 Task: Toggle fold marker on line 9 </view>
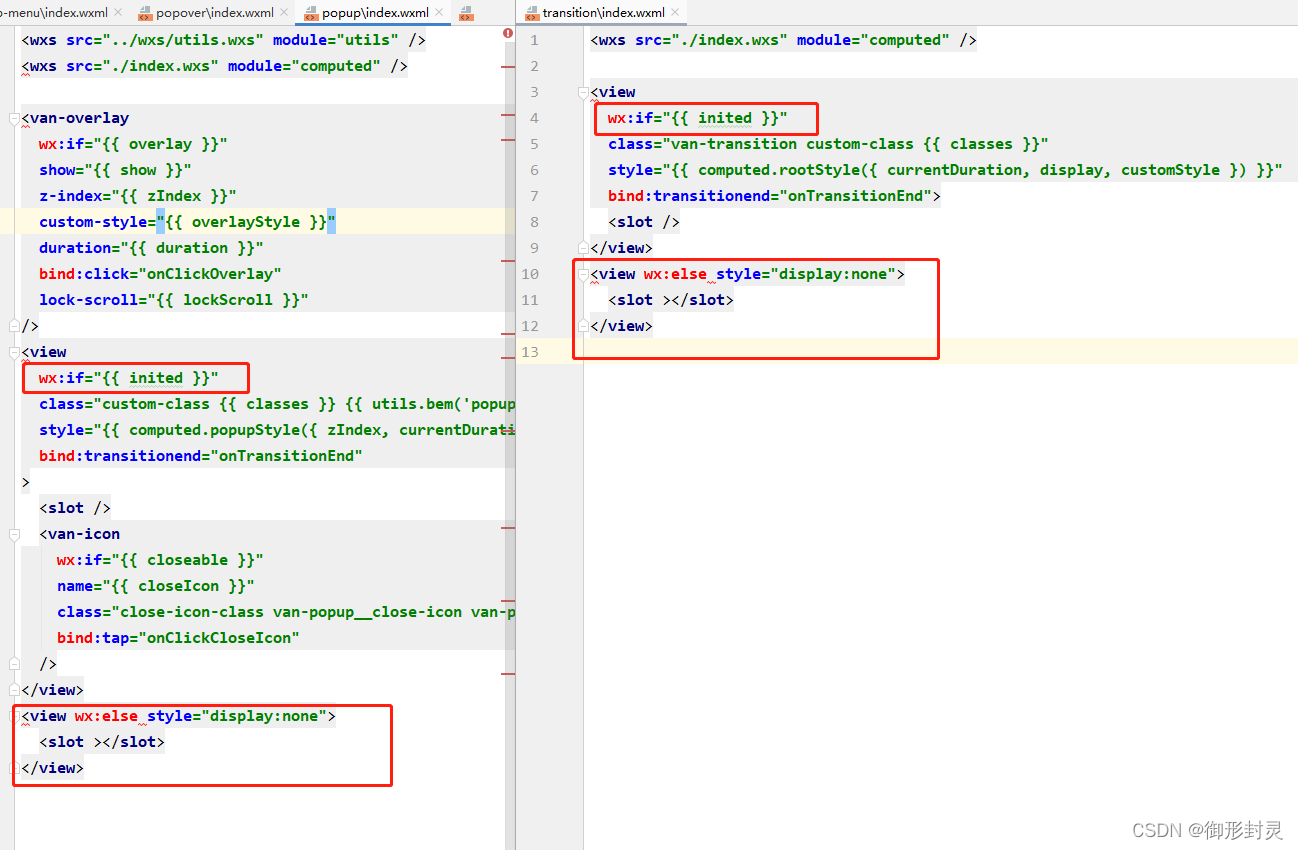coord(584,248)
